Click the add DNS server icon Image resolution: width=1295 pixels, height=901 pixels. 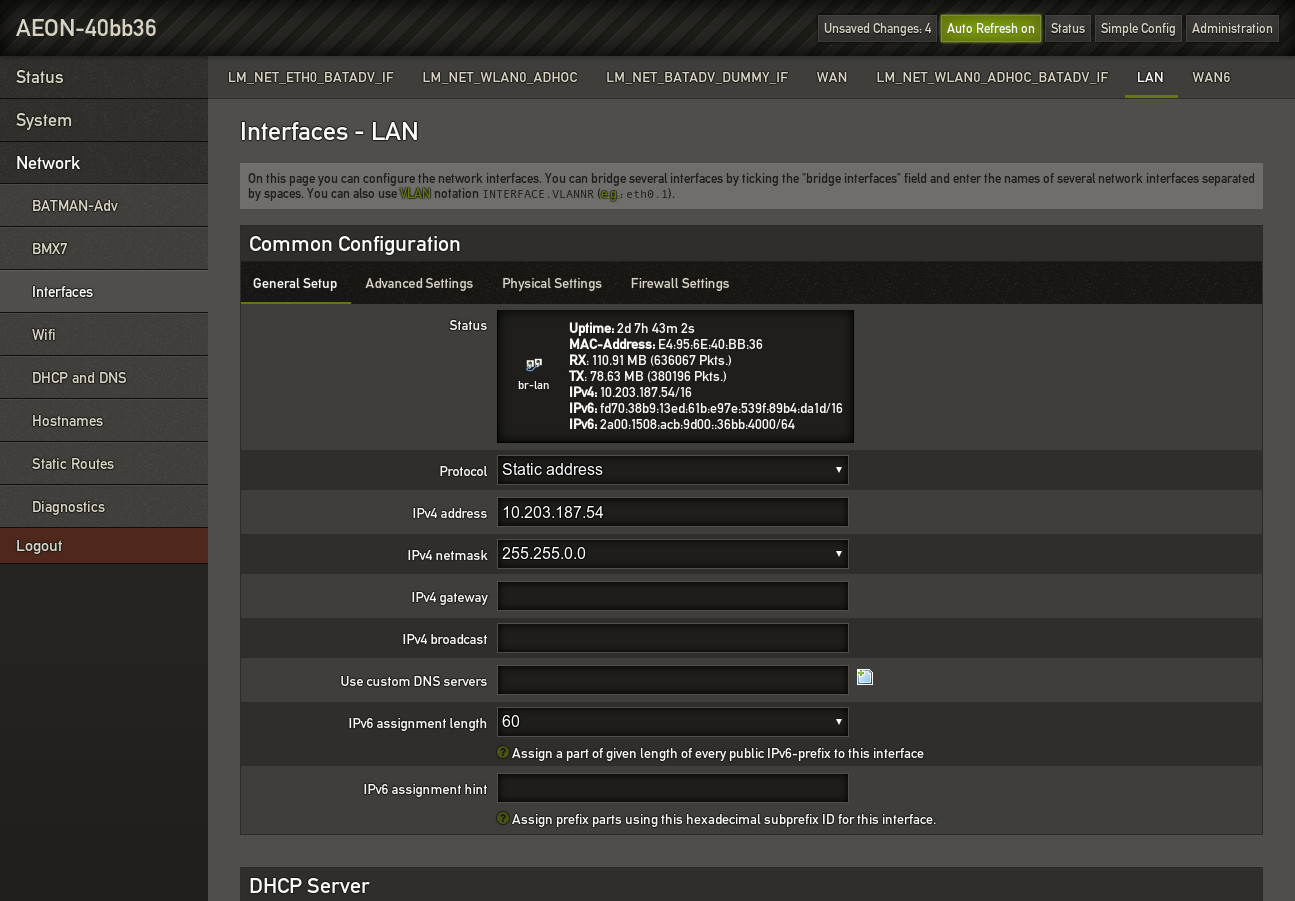pyautogui.click(x=865, y=678)
